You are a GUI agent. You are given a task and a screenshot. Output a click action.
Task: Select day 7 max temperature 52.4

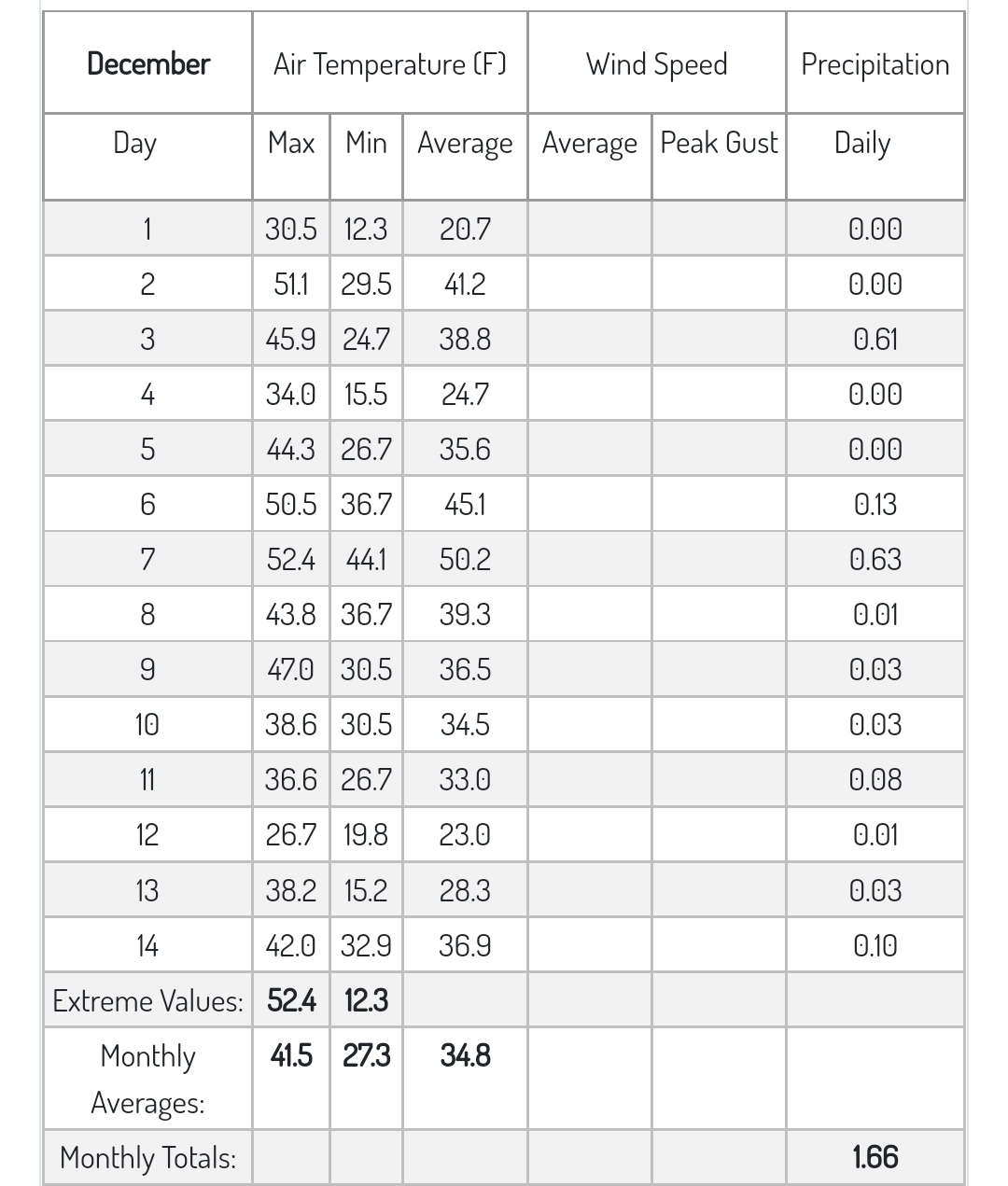coord(291,559)
